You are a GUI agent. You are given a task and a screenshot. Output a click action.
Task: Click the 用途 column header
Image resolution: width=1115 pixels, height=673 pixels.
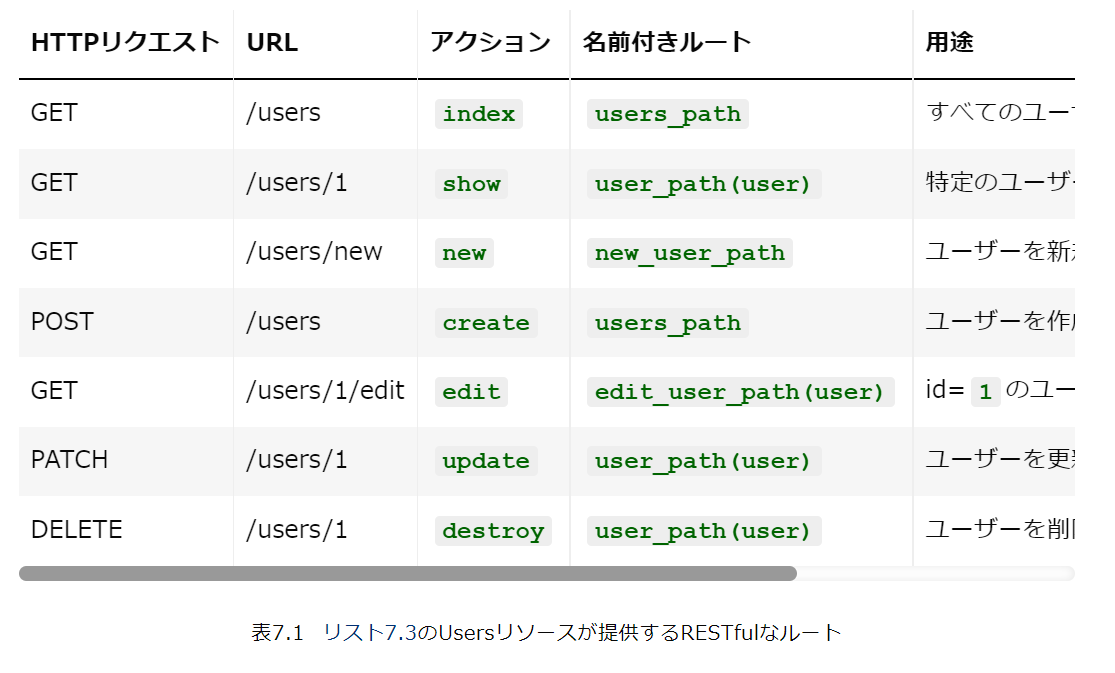pos(949,42)
